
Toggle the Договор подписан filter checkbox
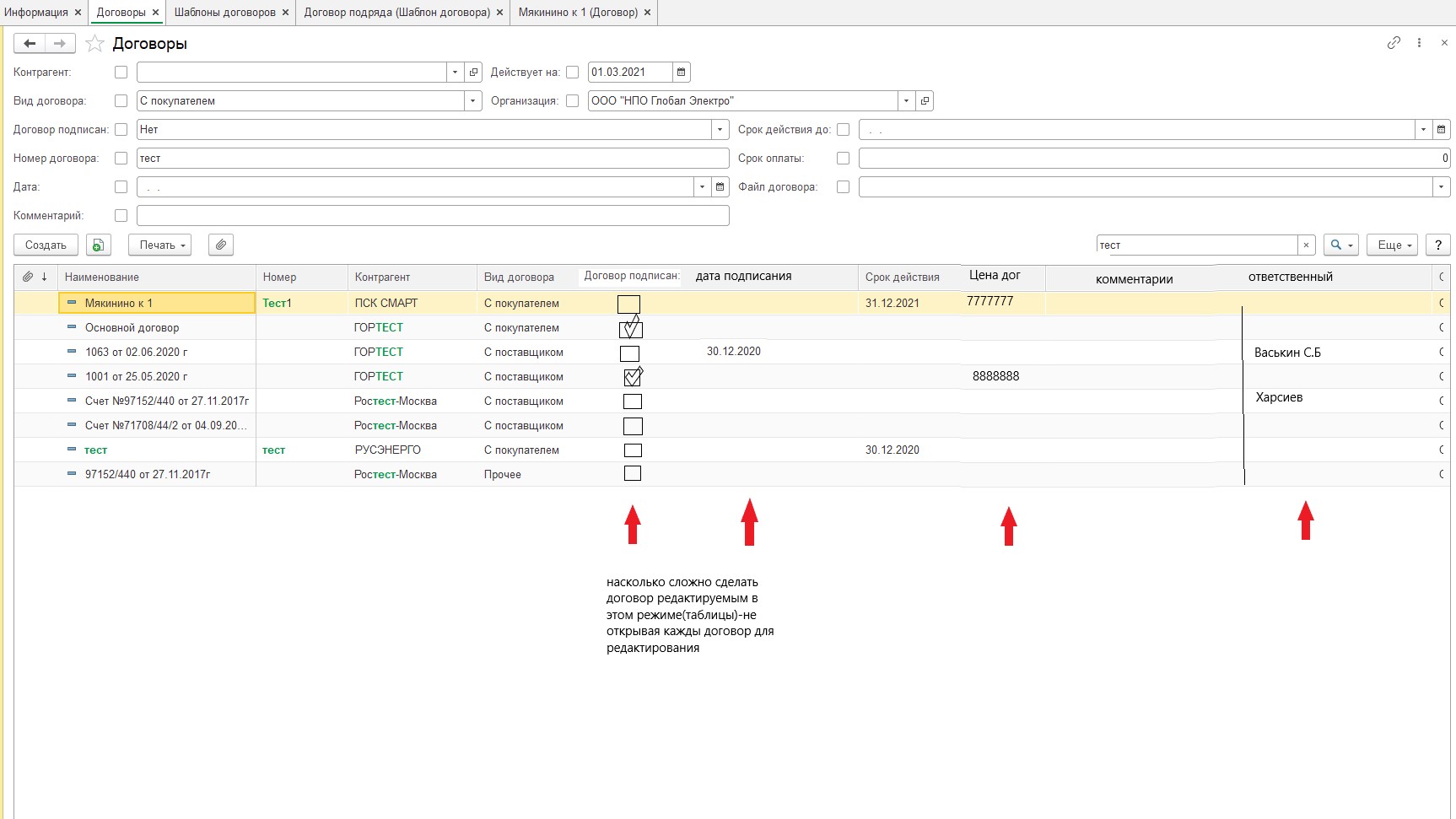click(x=121, y=130)
